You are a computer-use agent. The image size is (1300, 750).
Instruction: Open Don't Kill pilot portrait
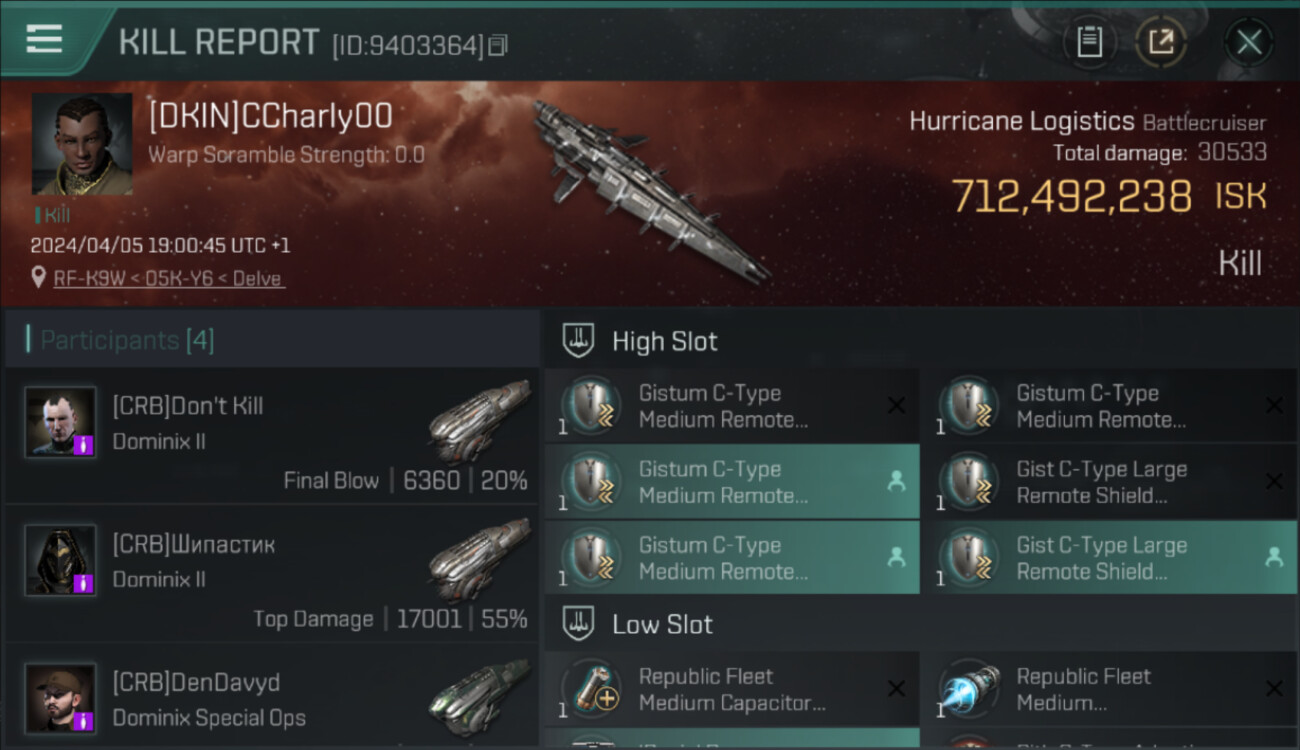pos(61,422)
